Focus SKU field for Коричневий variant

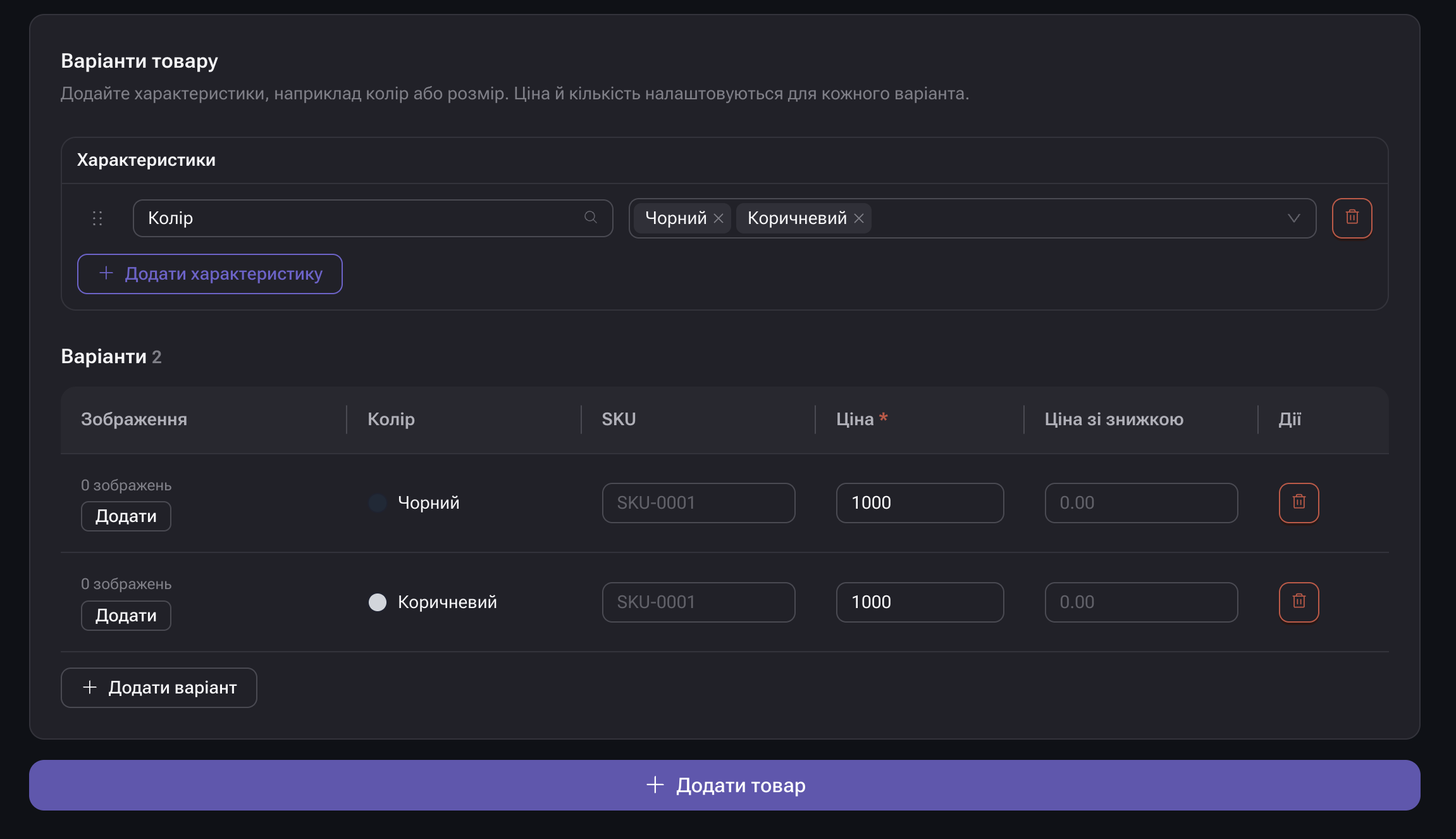[698, 602]
